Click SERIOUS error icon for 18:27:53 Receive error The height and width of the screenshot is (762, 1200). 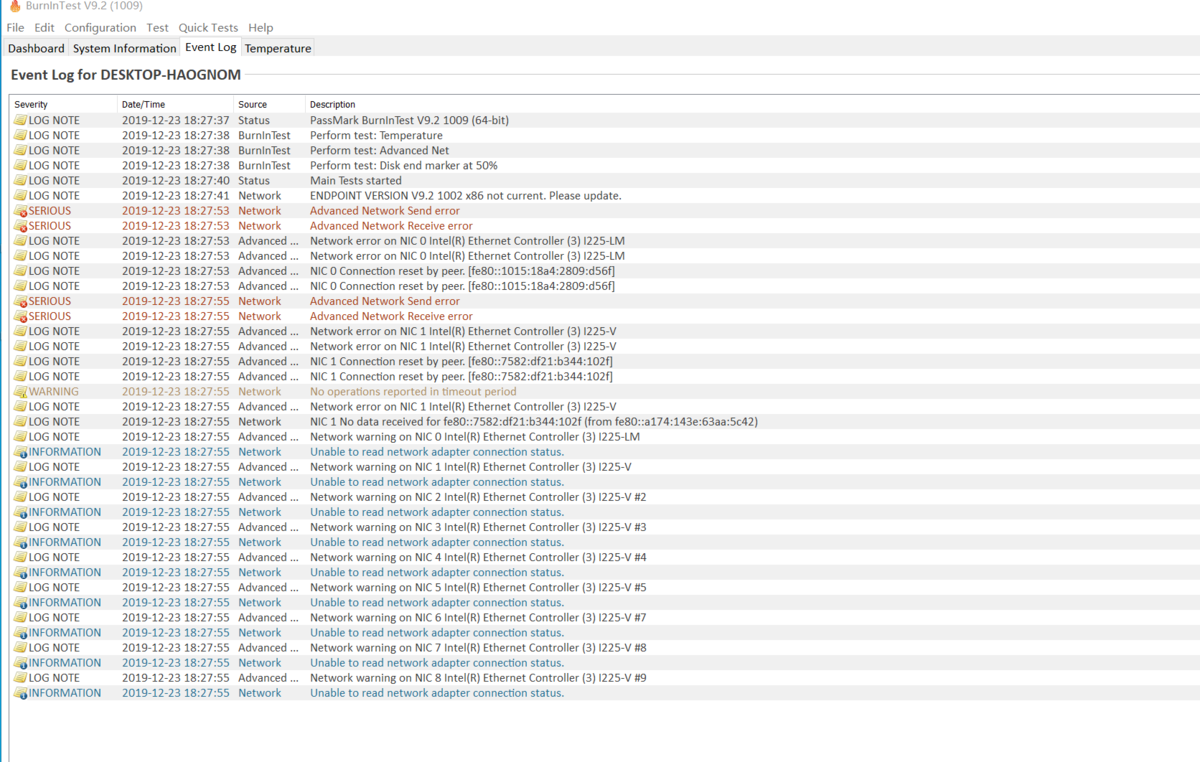[20, 226]
